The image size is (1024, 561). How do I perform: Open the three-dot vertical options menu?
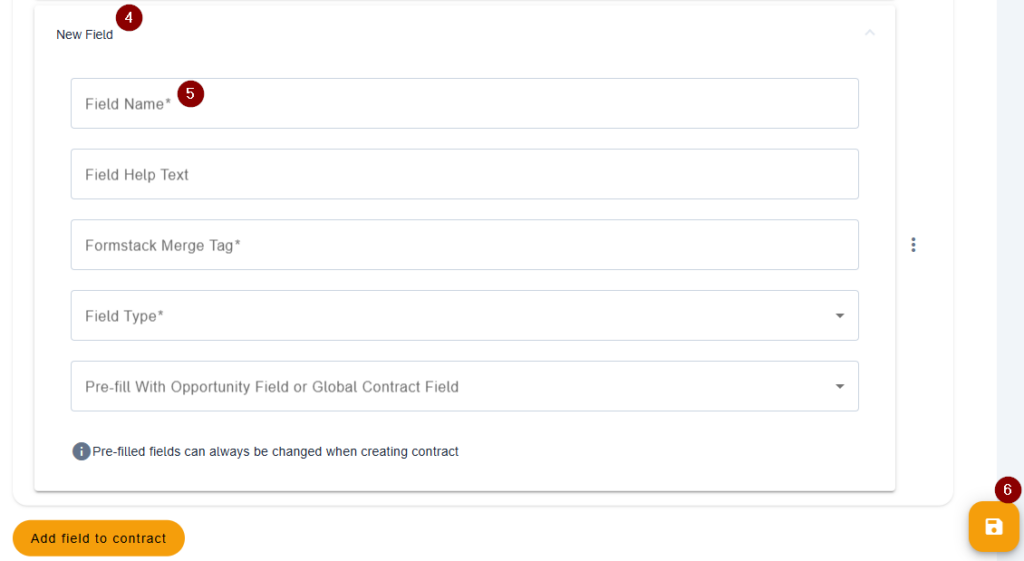pyautogui.click(x=913, y=245)
